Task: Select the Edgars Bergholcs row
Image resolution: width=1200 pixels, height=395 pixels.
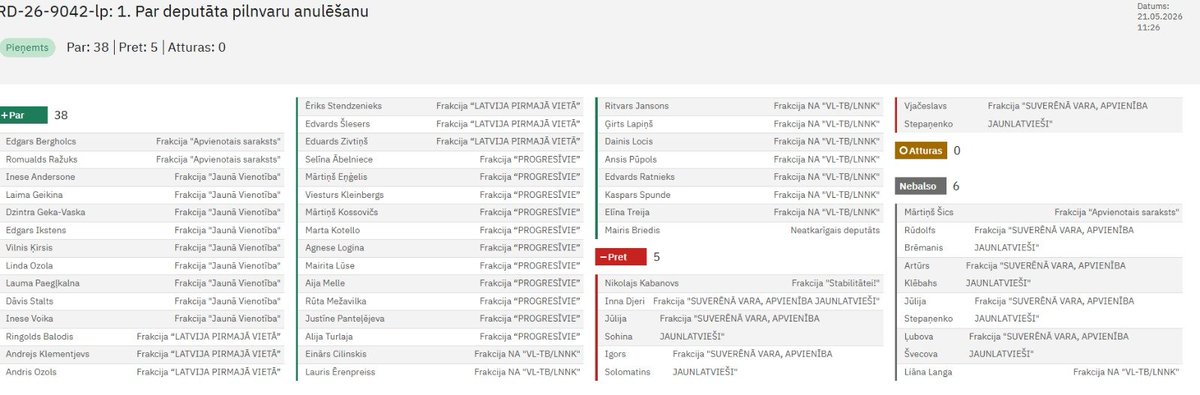Action: point(143,142)
